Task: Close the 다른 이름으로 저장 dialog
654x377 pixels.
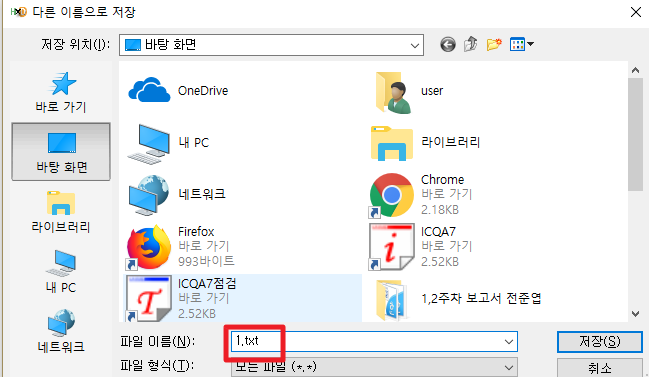Action: [636, 12]
